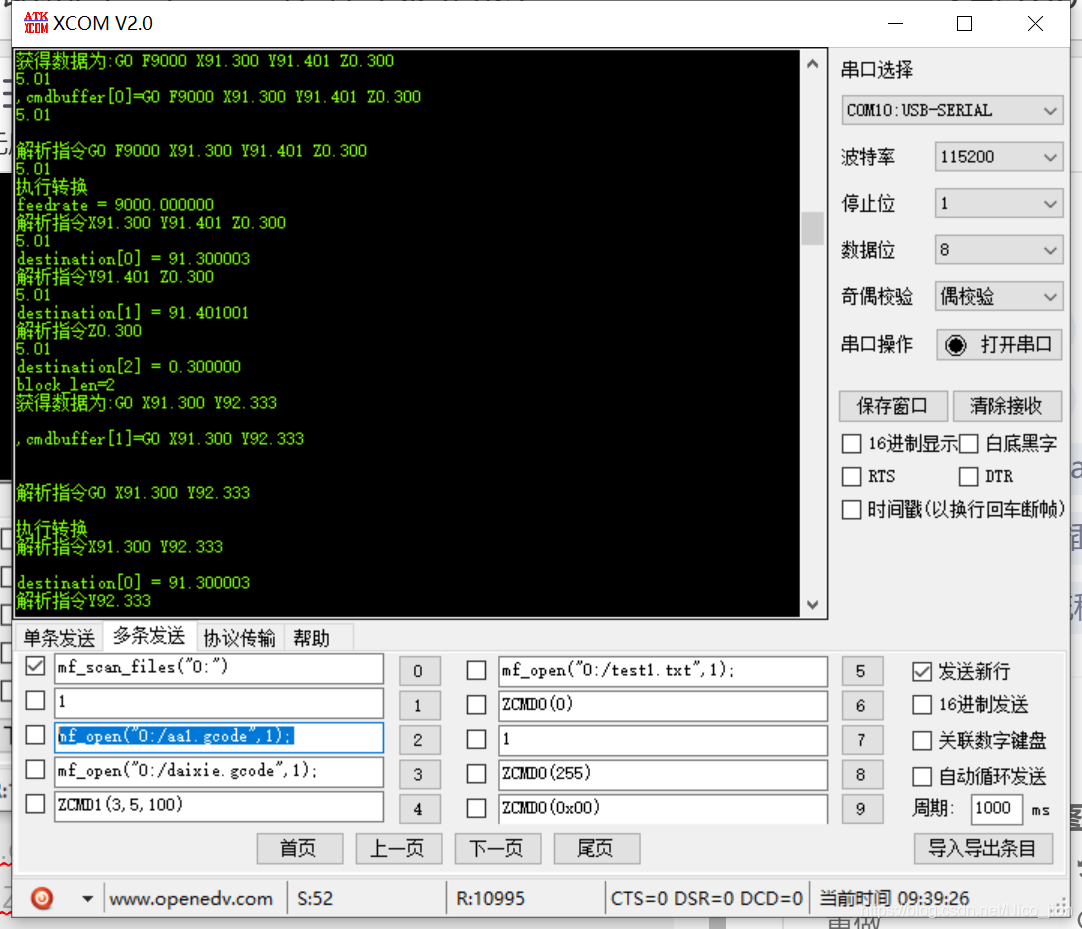1082x929 pixels.
Task: Click send button 0
Action: click(419, 671)
